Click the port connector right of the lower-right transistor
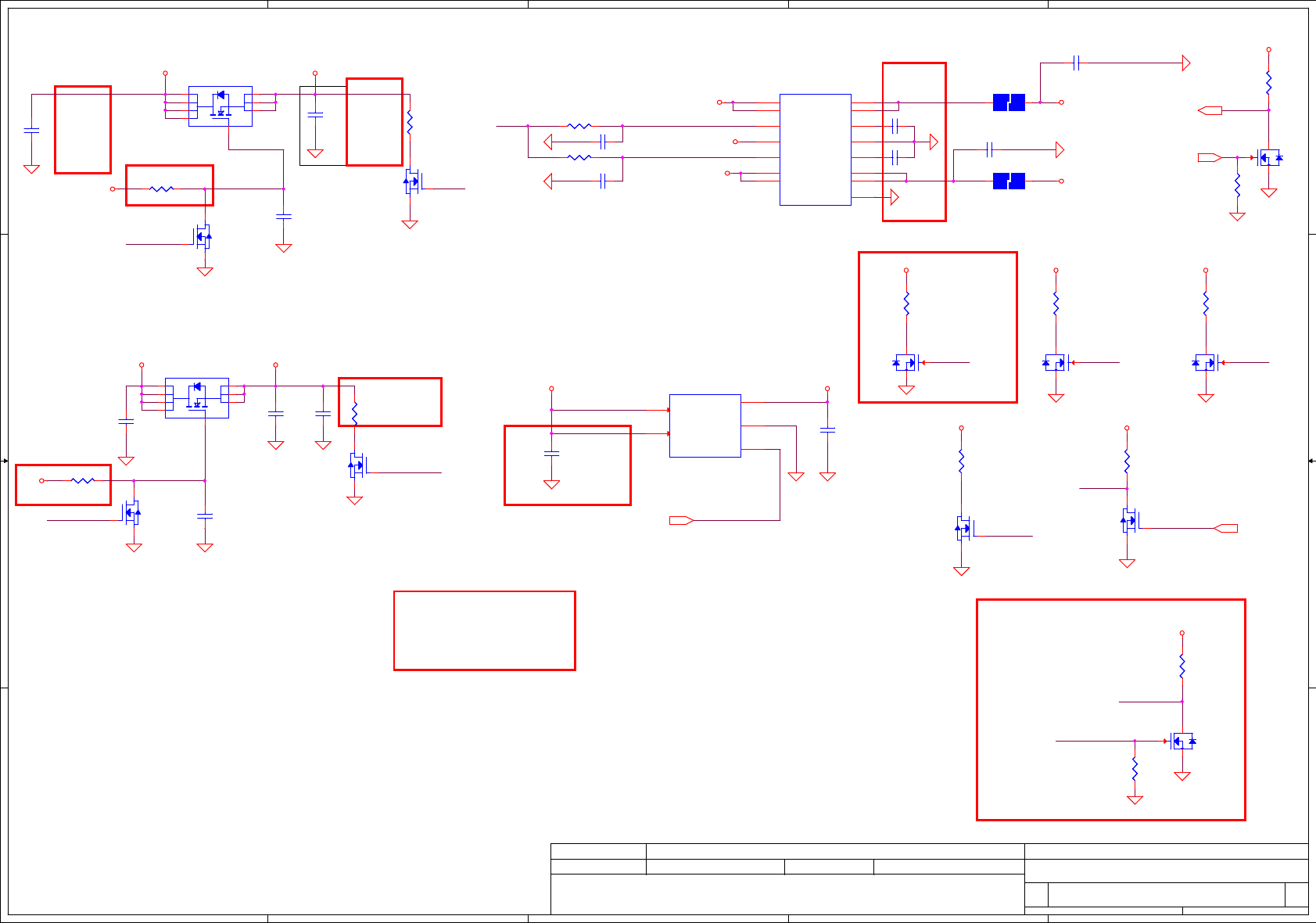Screen dimensions: 1316x923 (1225, 528)
